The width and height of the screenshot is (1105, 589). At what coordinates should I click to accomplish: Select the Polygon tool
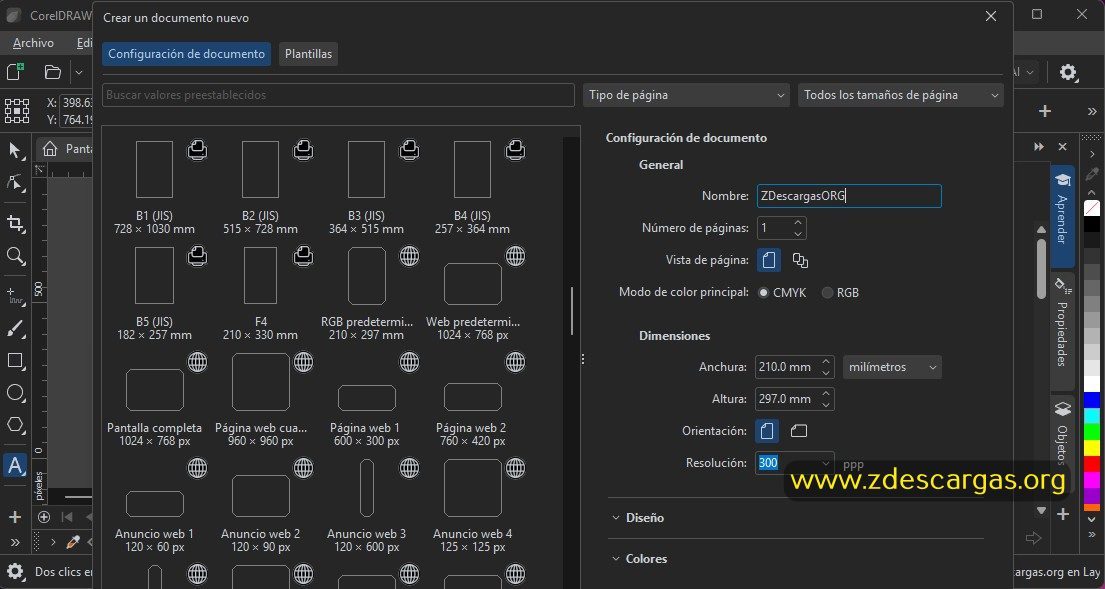coord(15,426)
